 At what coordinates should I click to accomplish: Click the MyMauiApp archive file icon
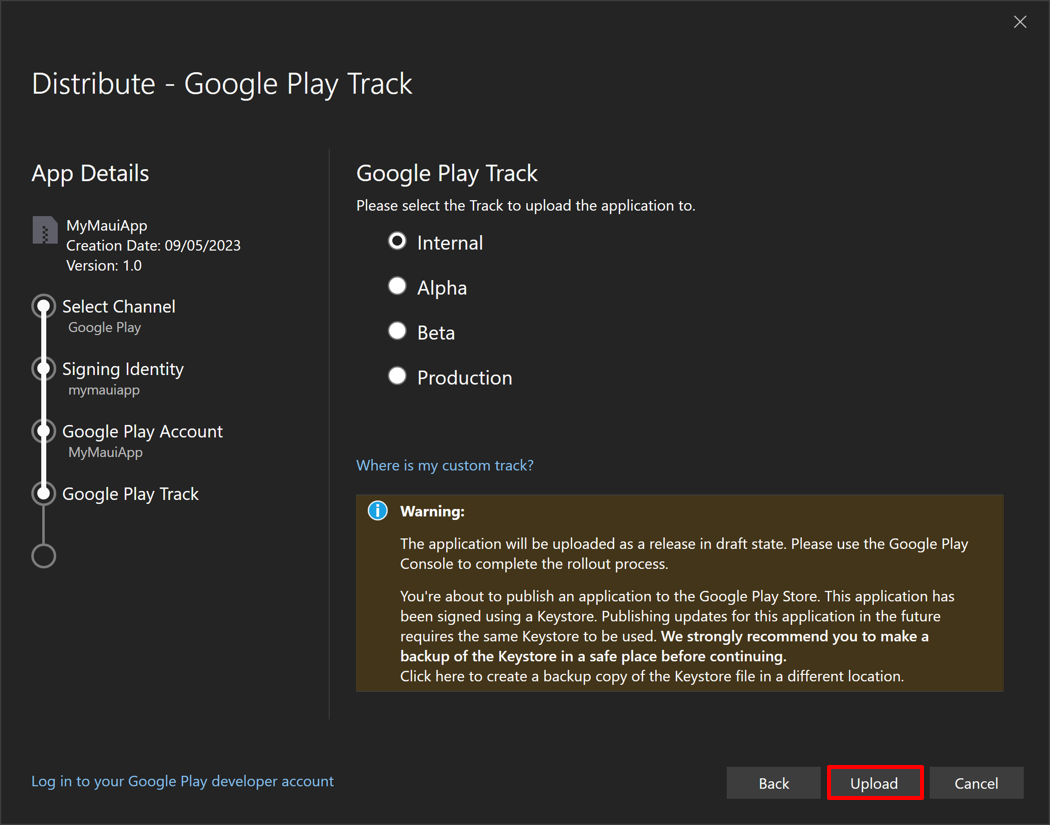(44, 230)
